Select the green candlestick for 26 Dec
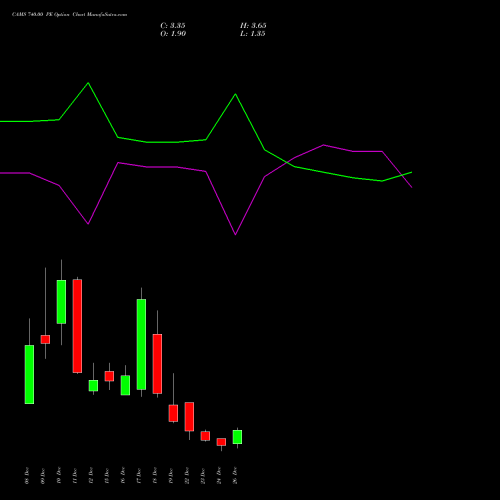 coord(237,437)
